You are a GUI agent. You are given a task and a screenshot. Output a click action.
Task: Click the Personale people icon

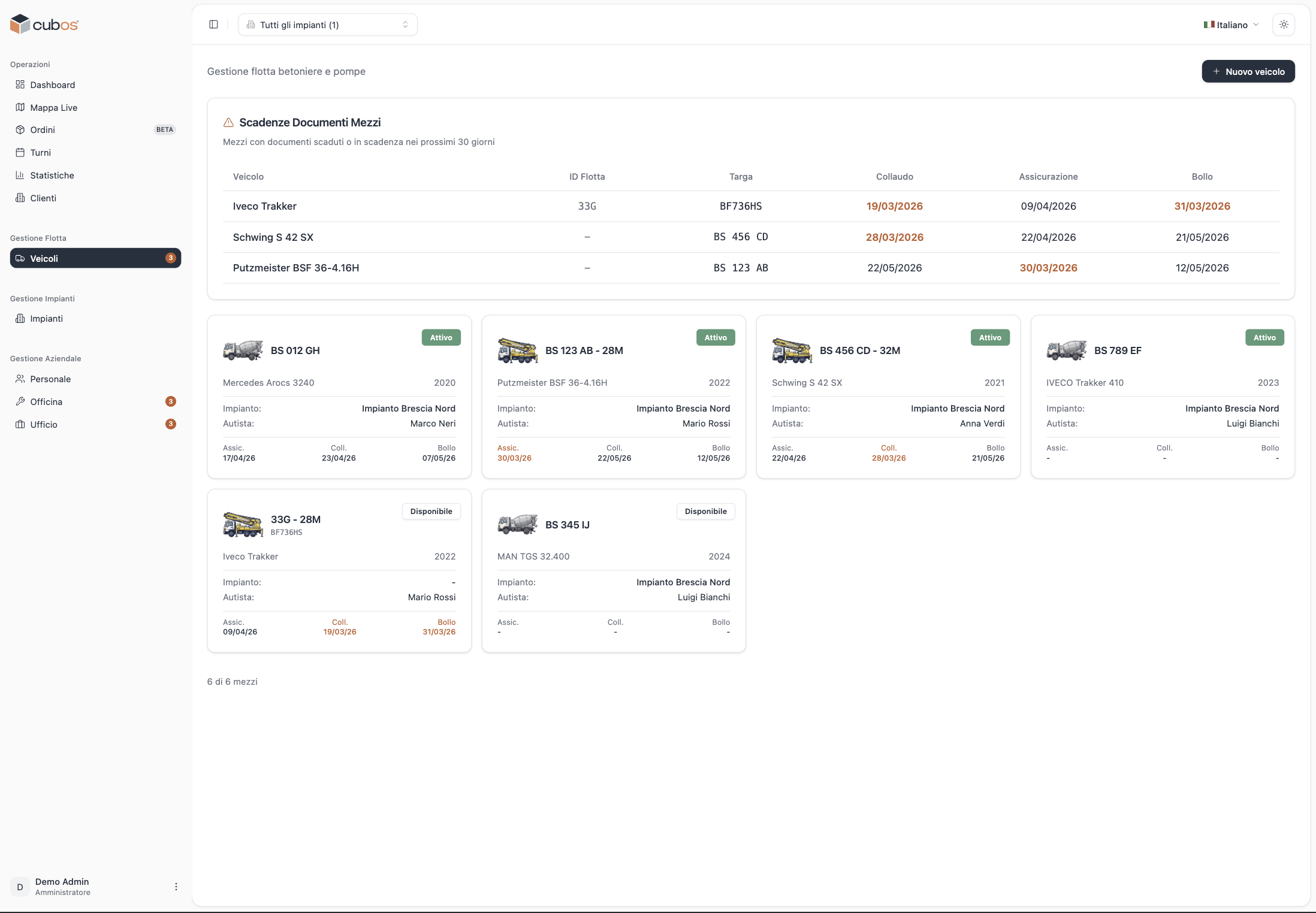(x=20, y=379)
